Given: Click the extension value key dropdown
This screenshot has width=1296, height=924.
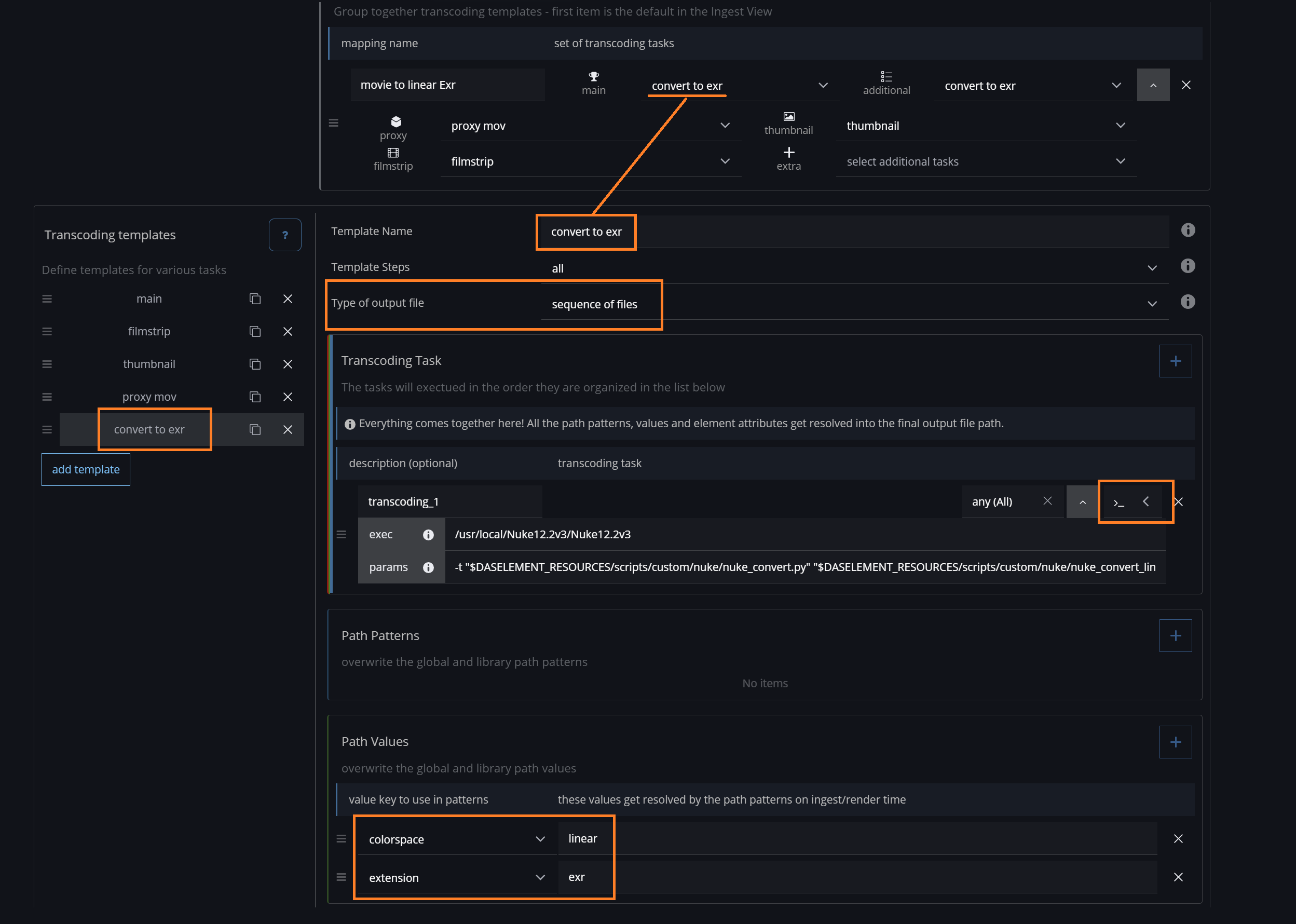Looking at the screenshot, I should [540, 875].
